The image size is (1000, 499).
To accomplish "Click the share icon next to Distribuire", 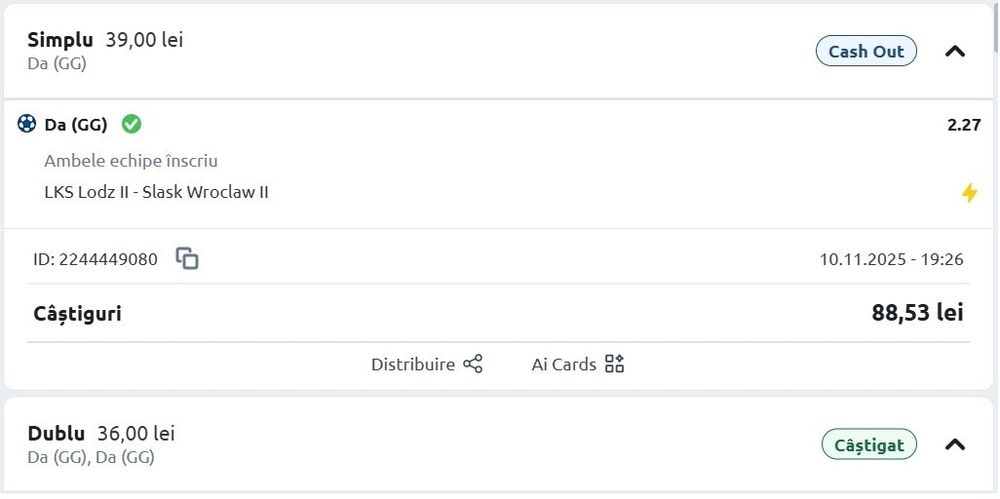I will (x=473, y=364).
